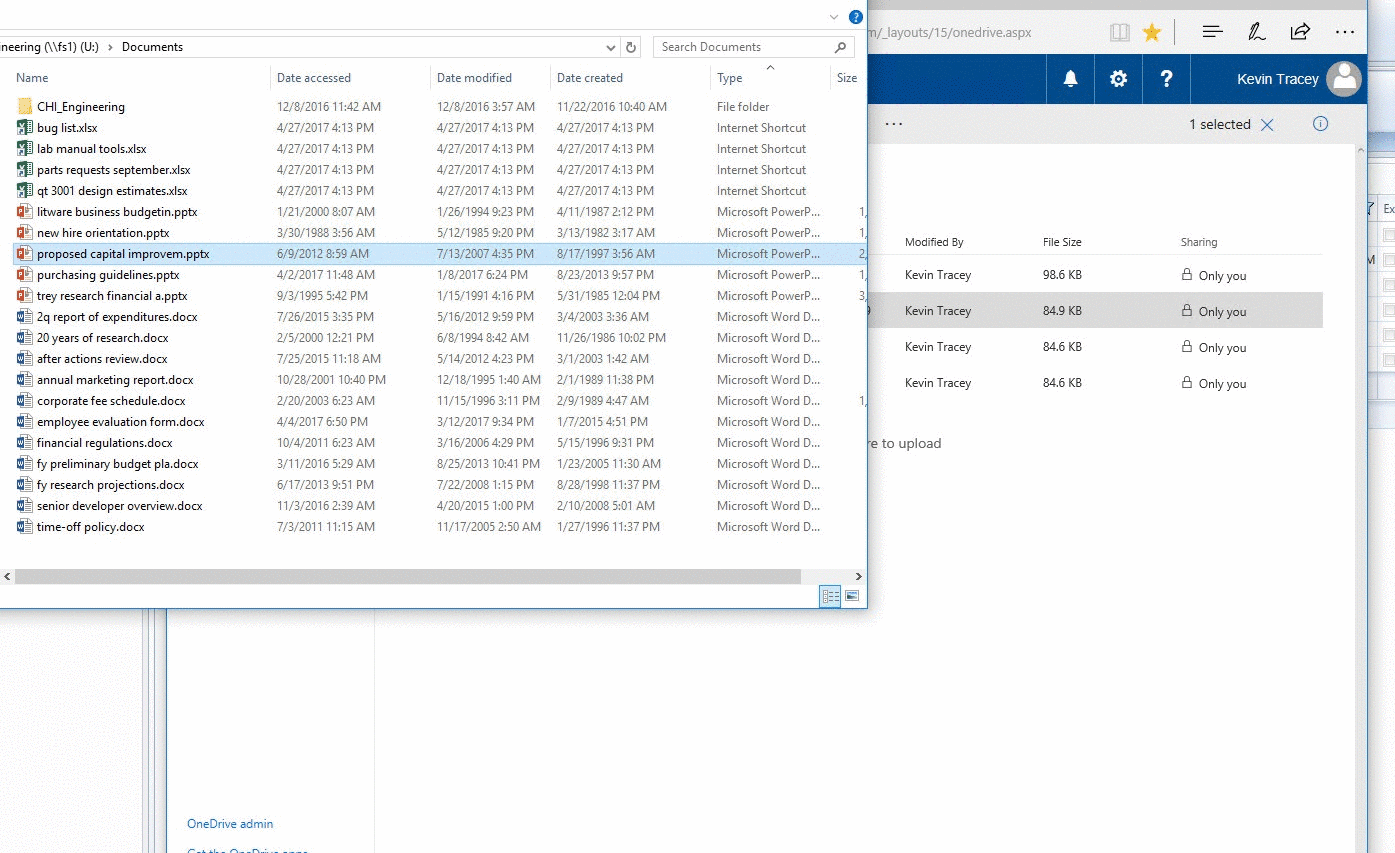This screenshot has height=853, width=1395.
Task: Open File Explorer help question mark icon
Action: click(856, 17)
